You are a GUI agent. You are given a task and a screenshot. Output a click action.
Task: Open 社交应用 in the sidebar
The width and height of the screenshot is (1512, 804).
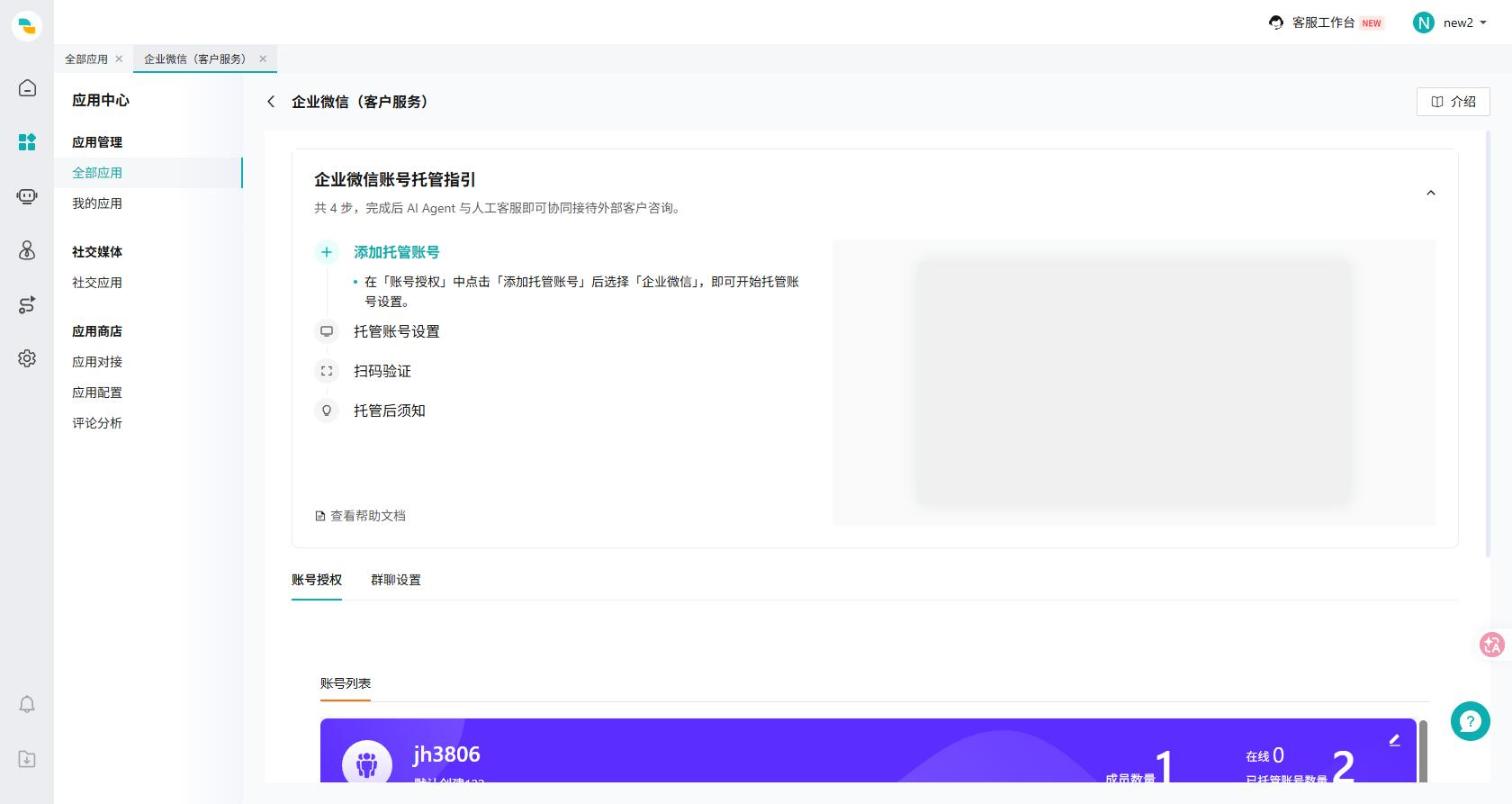point(97,282)
